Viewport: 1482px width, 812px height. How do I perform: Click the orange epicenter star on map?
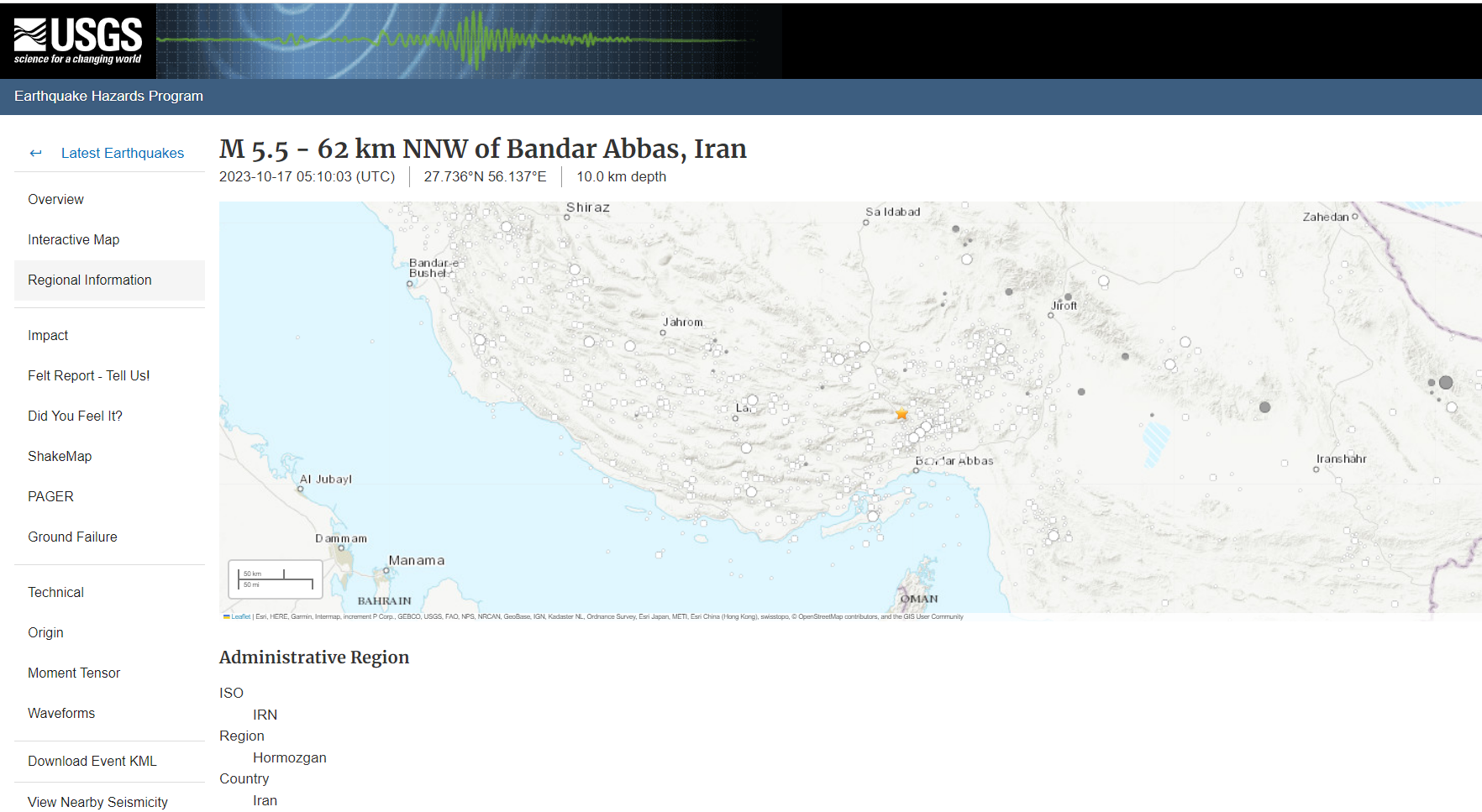(901, 414)
